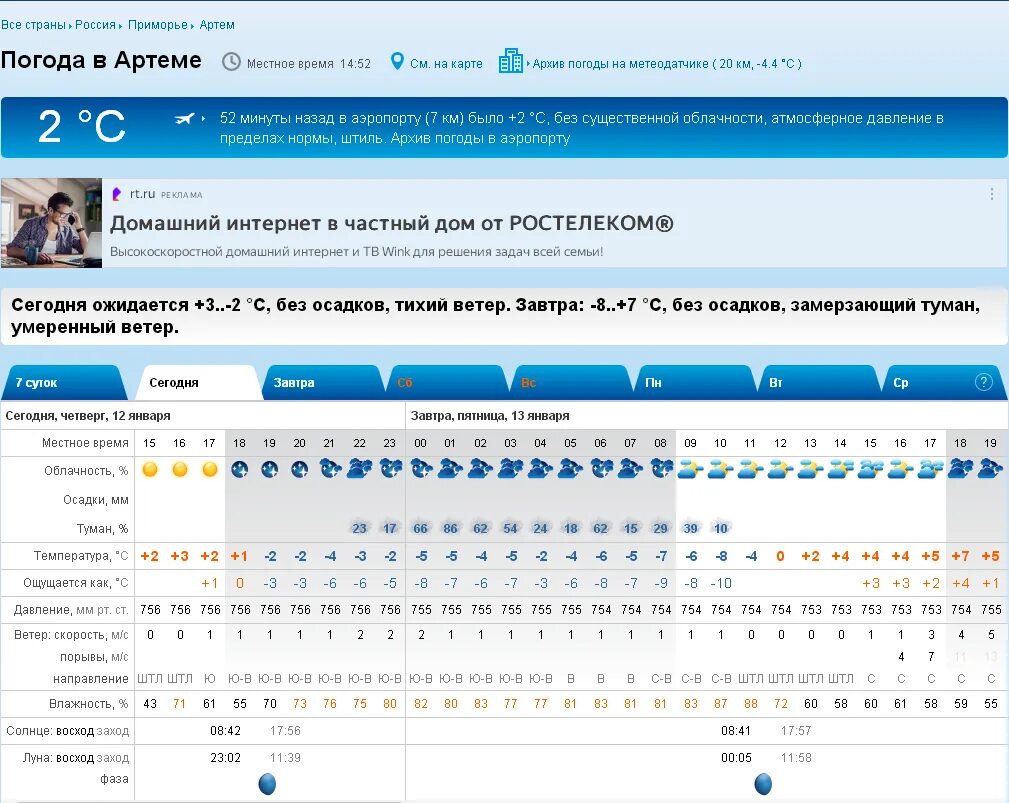Click Сегодня, четверг, 12 января heading
Image resolution: width=1009 pixels, height=803 pixels.
point(88,416)
